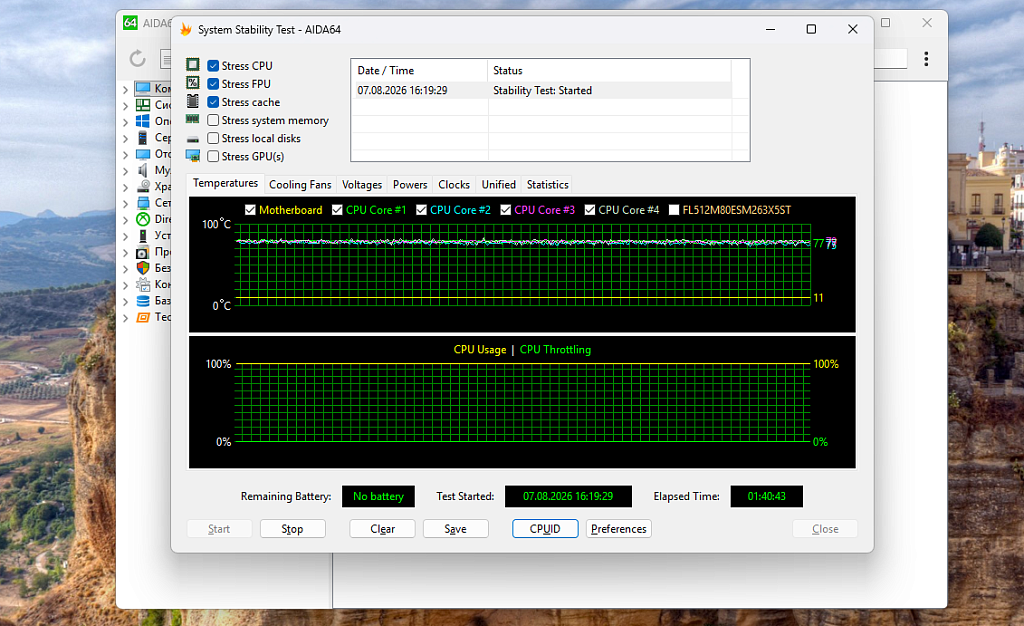Select the network computer icon in the AIDA64 tree
The width and height of the screenshot is (1024, 626).
(143, 202)
